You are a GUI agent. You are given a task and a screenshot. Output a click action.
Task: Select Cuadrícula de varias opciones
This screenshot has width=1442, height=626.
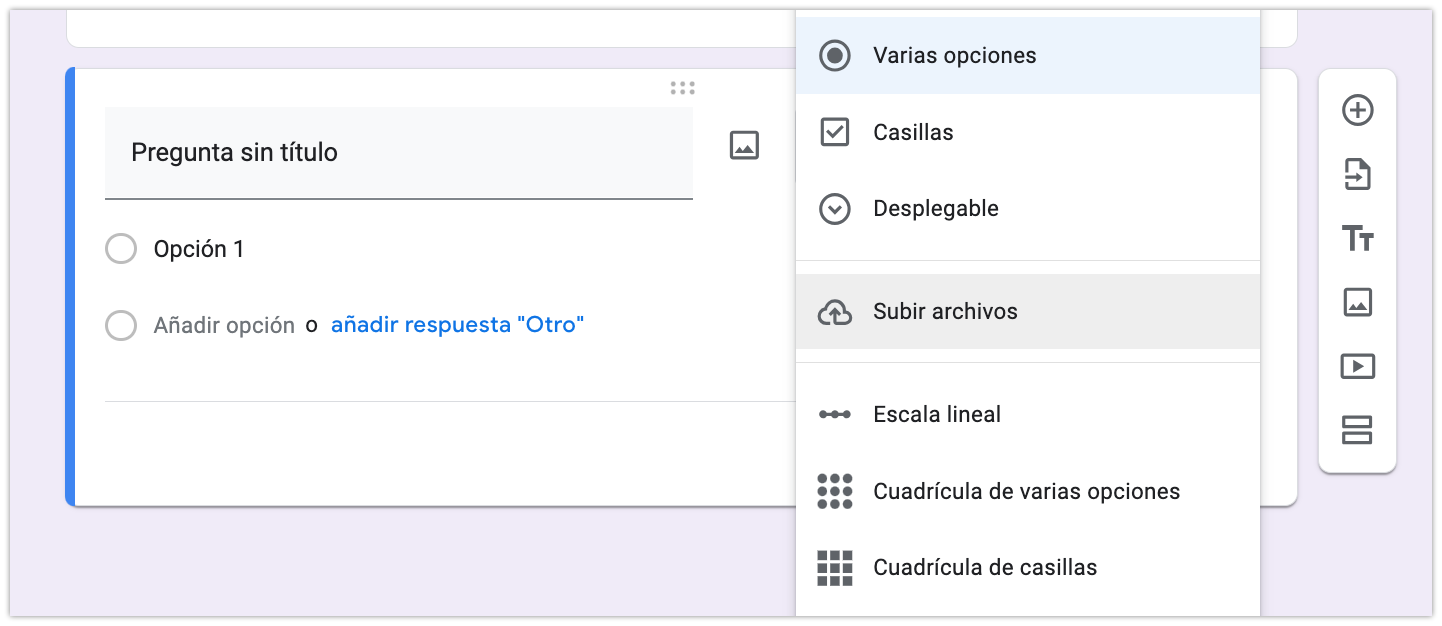coord(1027,492)
